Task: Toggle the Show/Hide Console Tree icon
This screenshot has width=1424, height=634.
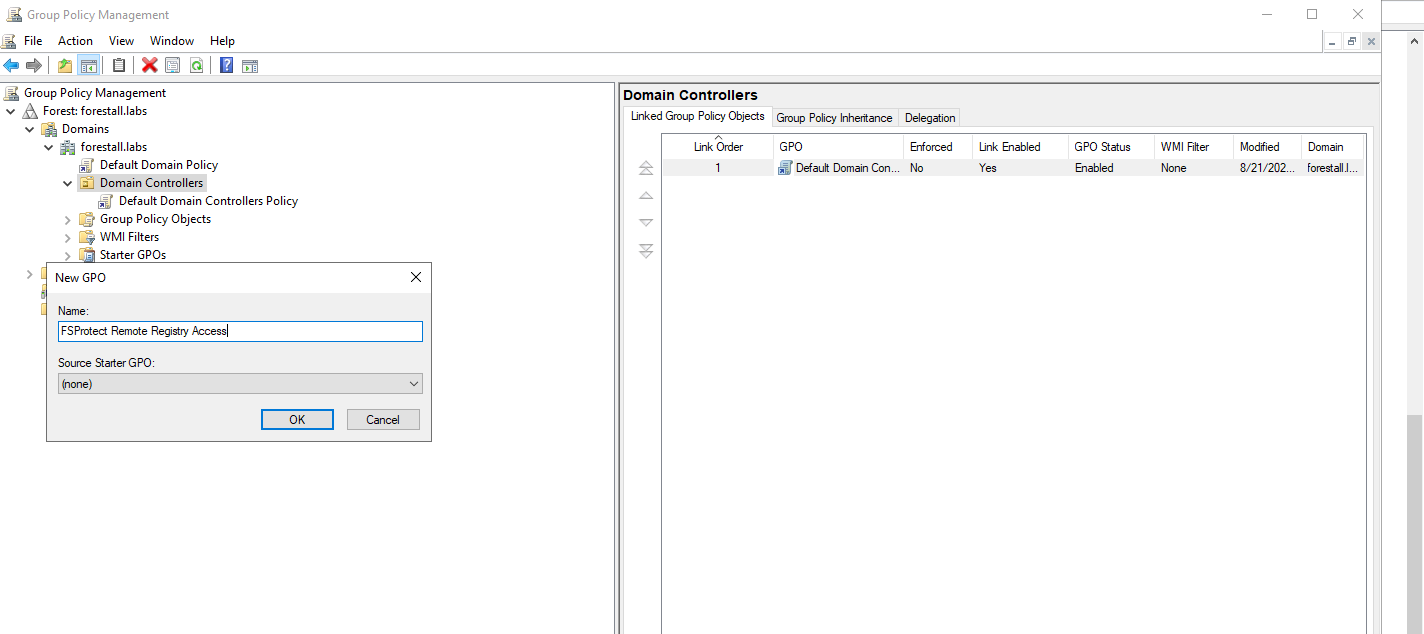Action: [x=89, y=66]
